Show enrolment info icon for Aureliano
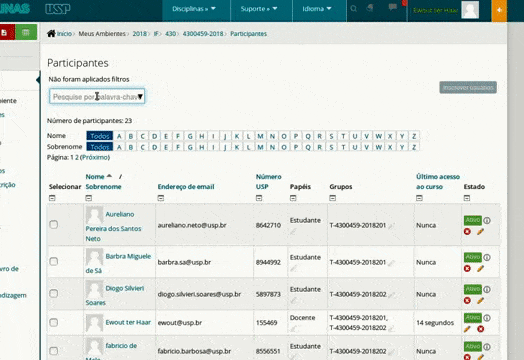524x360 pixels. 487,220
